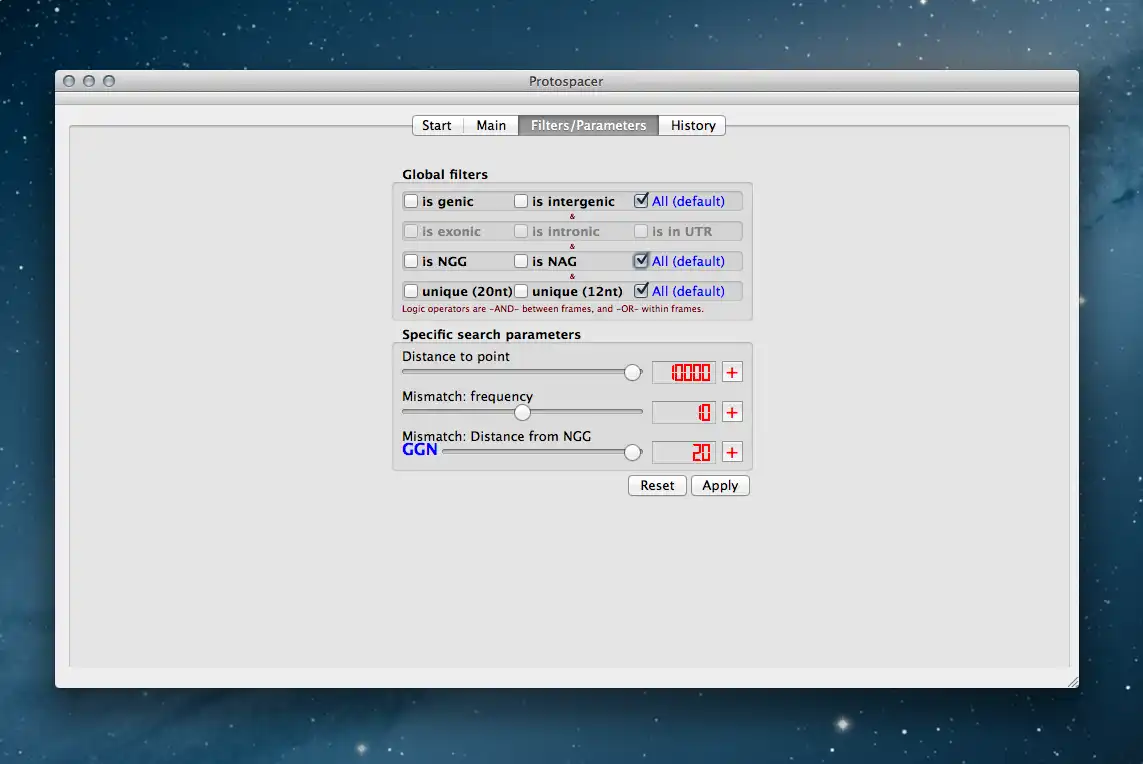Image resolution: width=1143 pixels, height=764 pixels.
Task: Enable the 'is genic' checkbox
Action: tap(411, 201)
